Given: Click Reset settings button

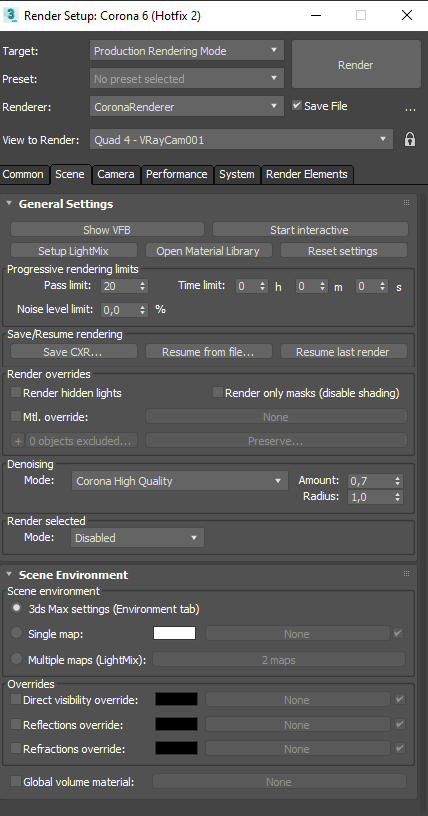Looking at the screenshot, I should [344, 250].
